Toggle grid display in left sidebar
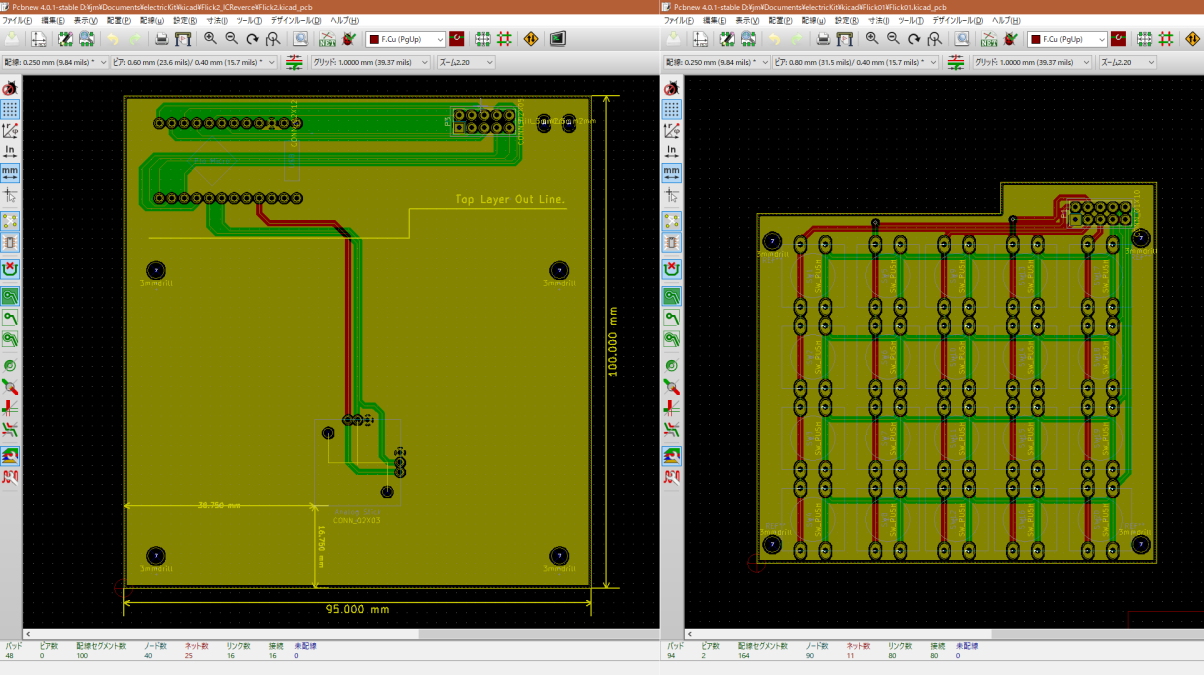The image size is (1204, 675). [x=10, y=109]
